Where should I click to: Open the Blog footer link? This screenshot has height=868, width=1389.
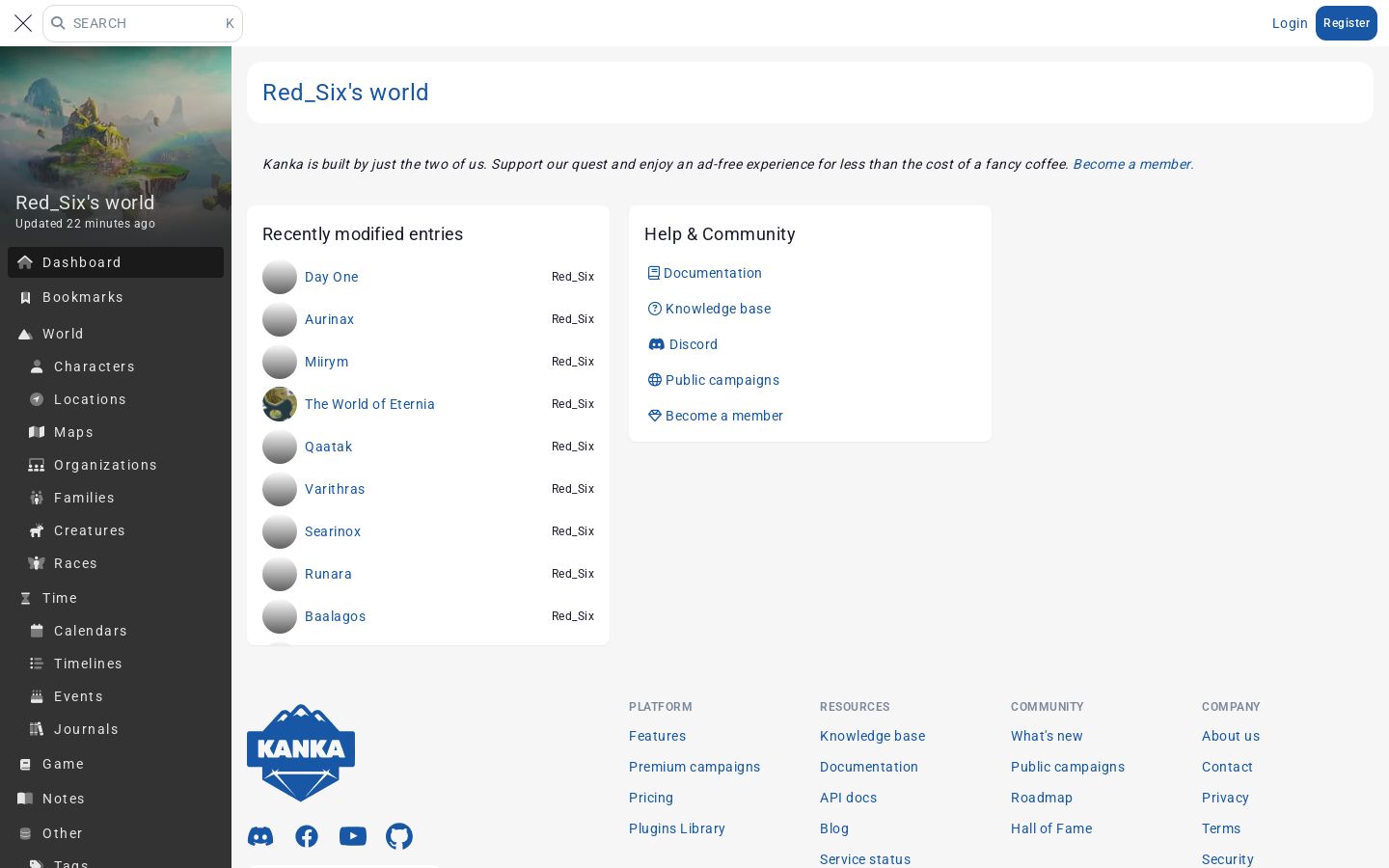tap(834, 828)
